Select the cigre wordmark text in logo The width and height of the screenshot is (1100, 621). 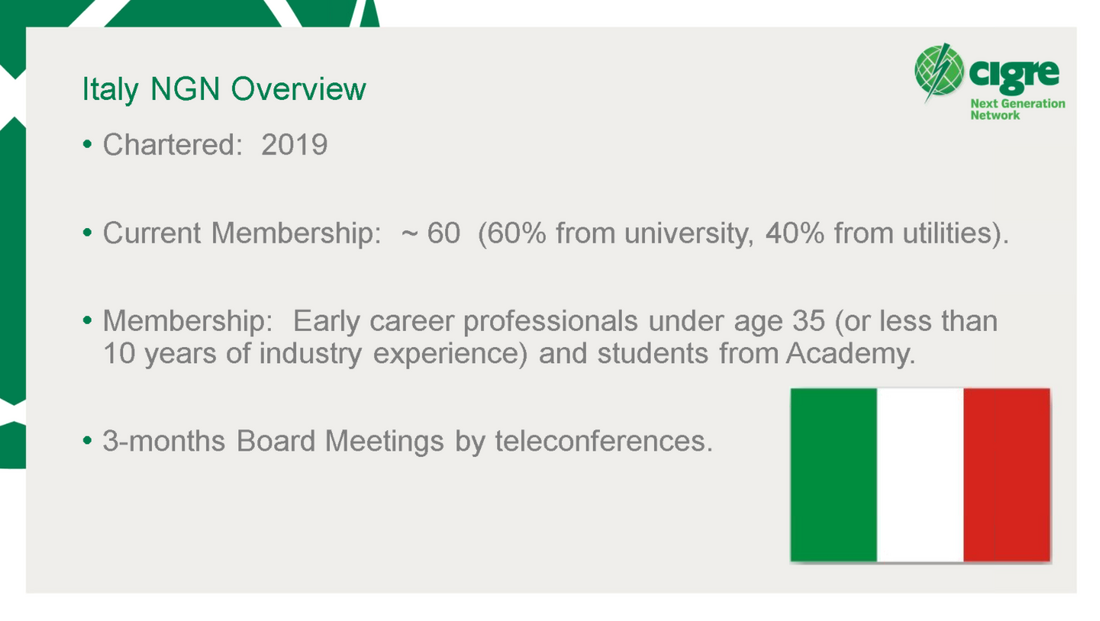coord(1014,73)
